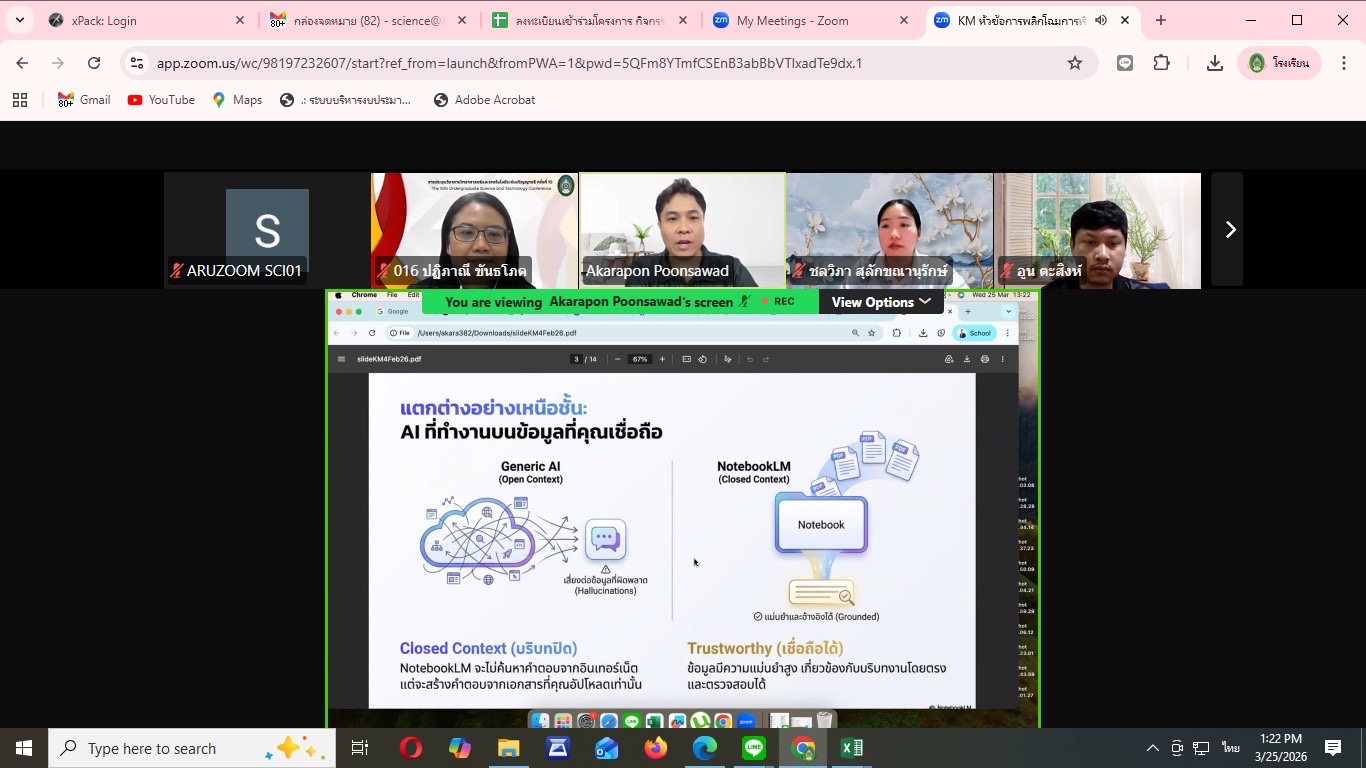Open the Gmail bookmark
This screenshot has width=1366, height=768.
[84, 100]
